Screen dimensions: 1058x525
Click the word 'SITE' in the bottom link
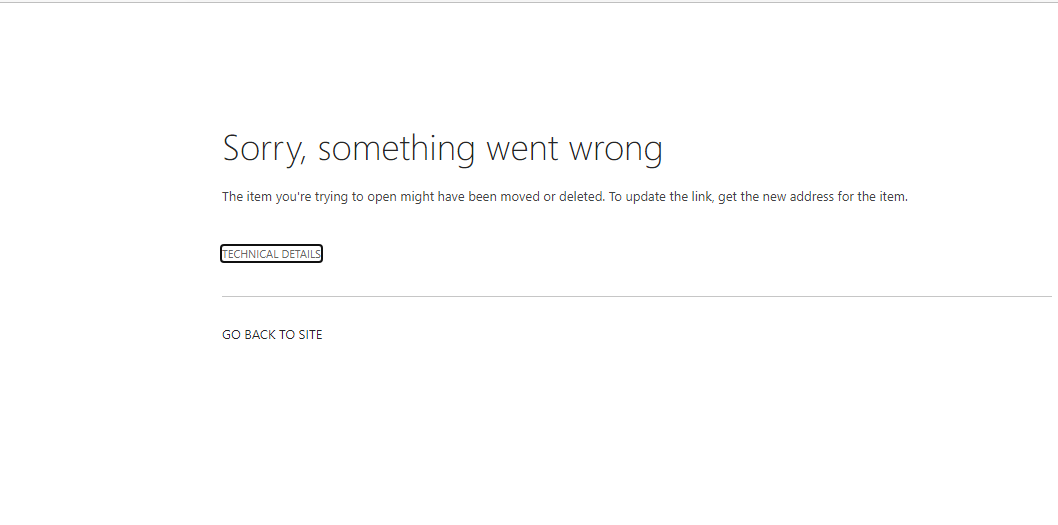(x=310, y=335)
